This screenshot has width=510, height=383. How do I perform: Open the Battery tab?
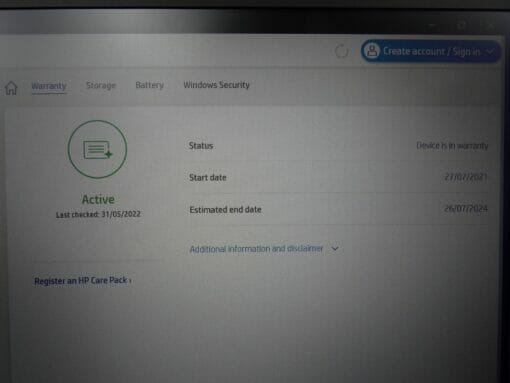tap(149, 85)
